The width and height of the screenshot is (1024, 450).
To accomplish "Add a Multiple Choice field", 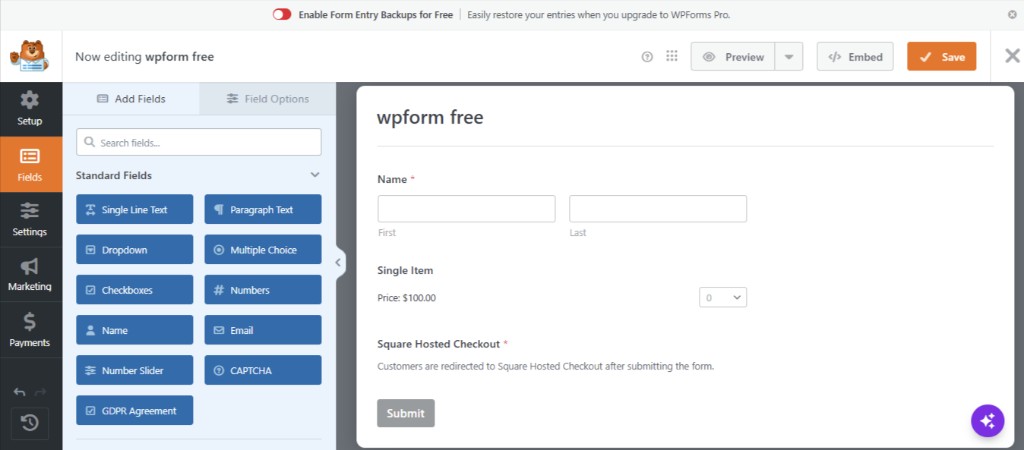I will 263,249.
